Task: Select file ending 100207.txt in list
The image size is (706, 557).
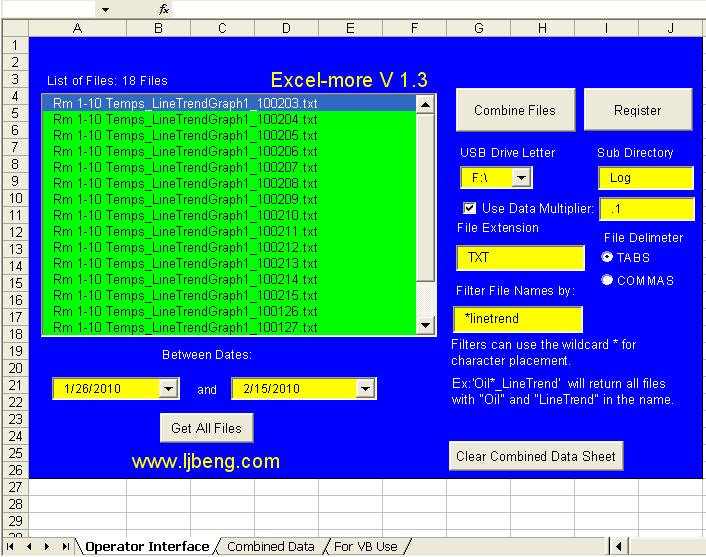Action: click(x=229, y=168)
